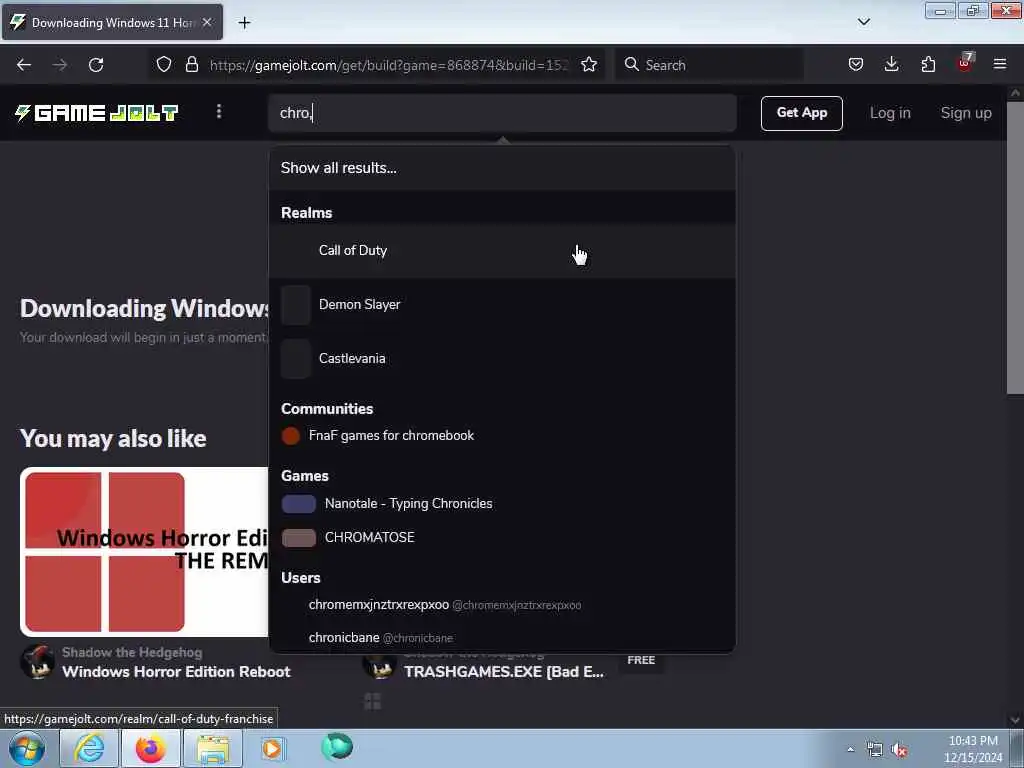Open a new browser tab

[244, 23]
